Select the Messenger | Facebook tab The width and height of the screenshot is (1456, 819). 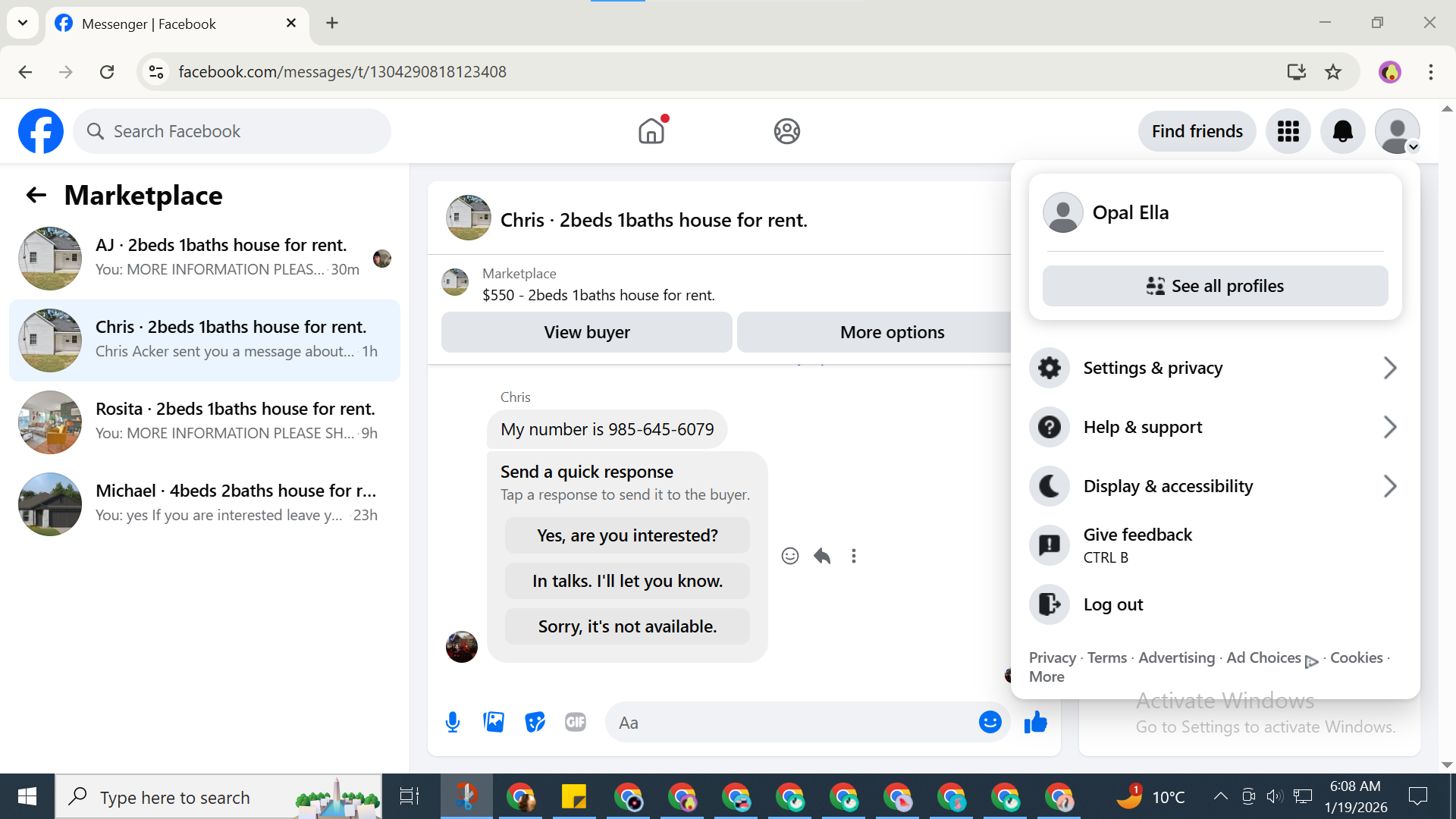176,24
